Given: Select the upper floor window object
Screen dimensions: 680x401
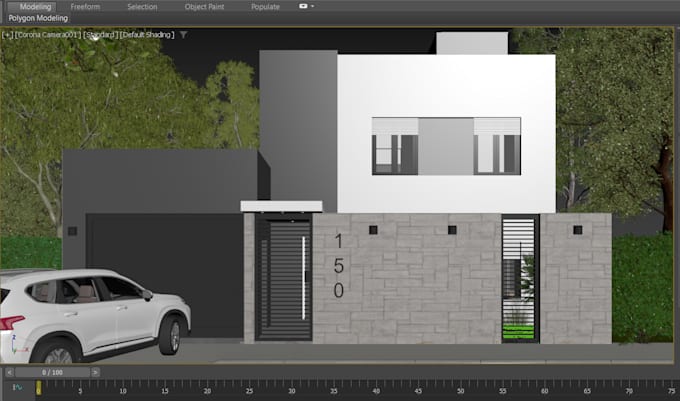Looking at the screenshot, I should (x=446, y=146).
